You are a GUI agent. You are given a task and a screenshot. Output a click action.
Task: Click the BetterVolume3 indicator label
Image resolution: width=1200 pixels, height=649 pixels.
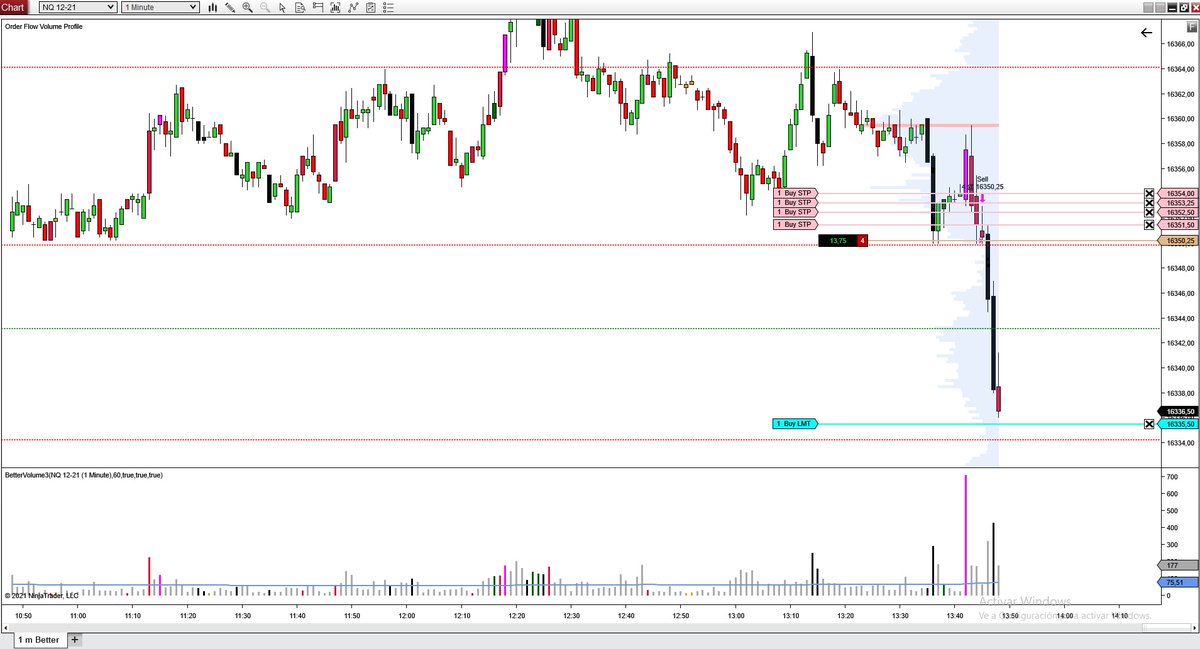pyautogui.click(x=84, y=475)
